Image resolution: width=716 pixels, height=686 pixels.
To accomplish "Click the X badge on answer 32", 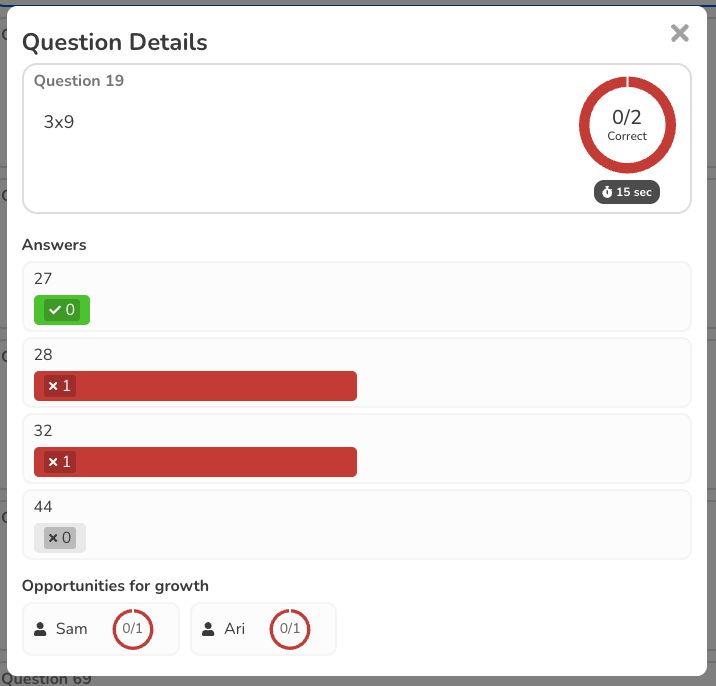I will coord(59,462).
